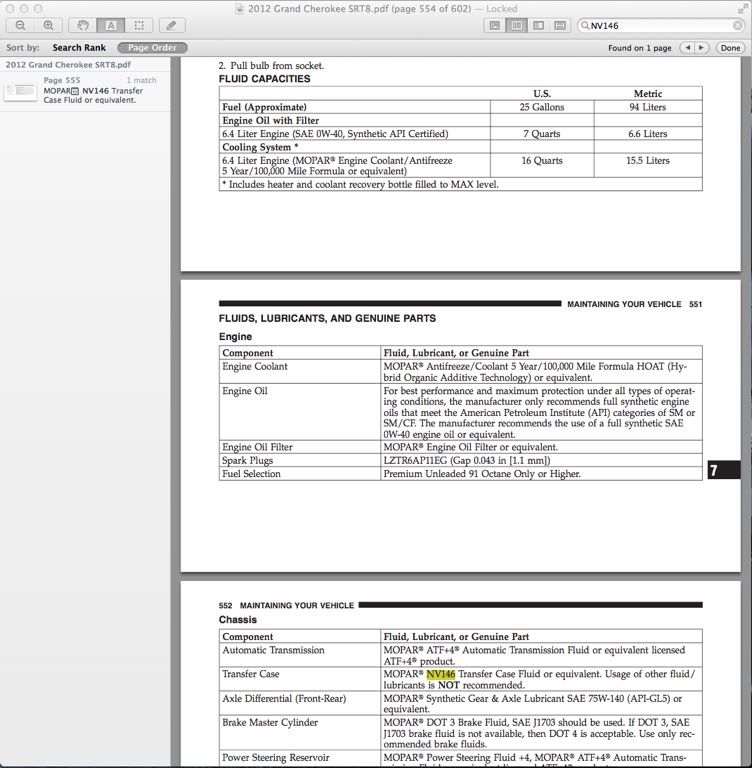Screen dimensions: 752x768
Task: Click the 'Cooling System *' row label
Action: pos(260,147)
